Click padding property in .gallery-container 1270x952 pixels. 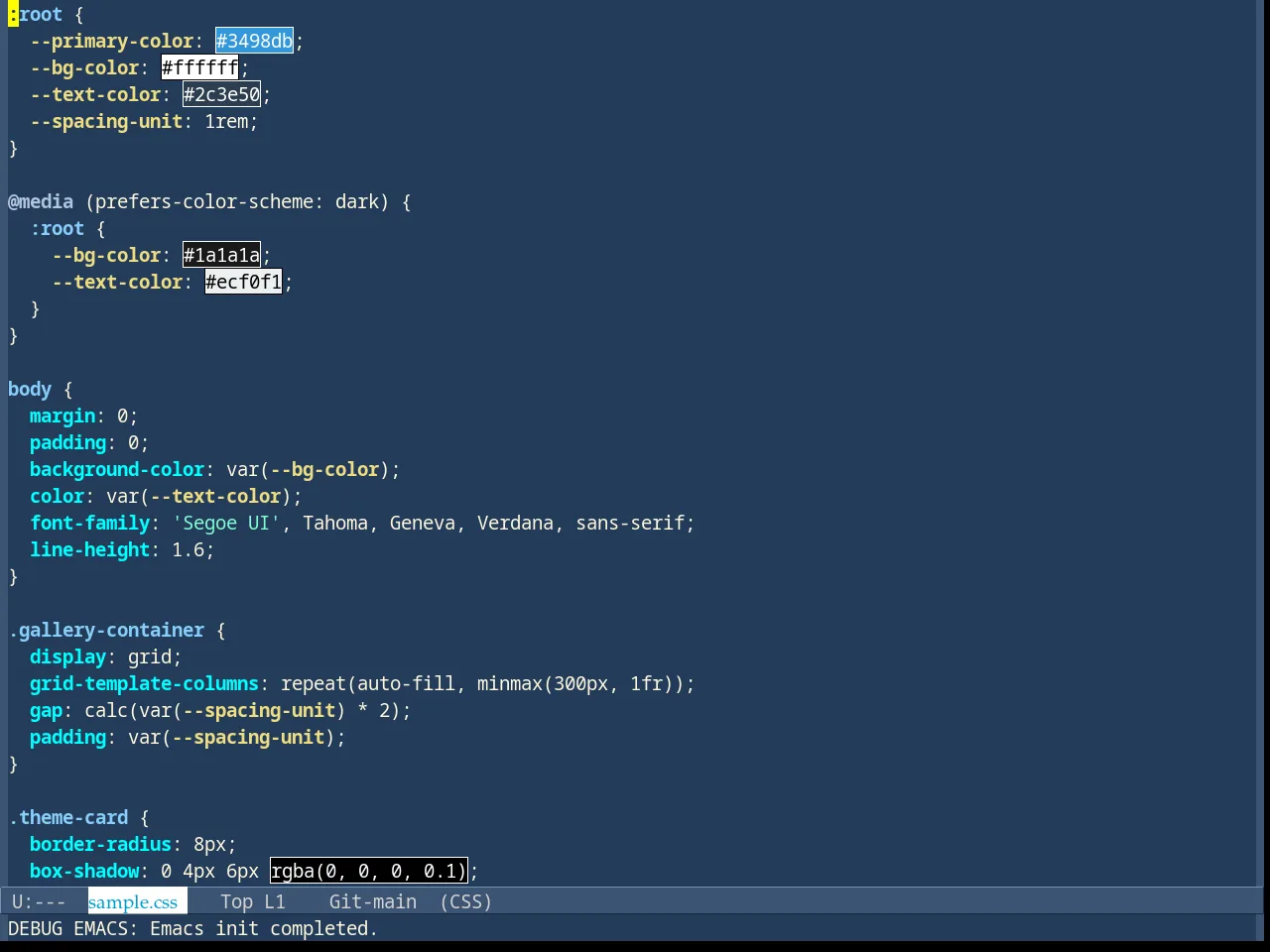coord(67,737)
